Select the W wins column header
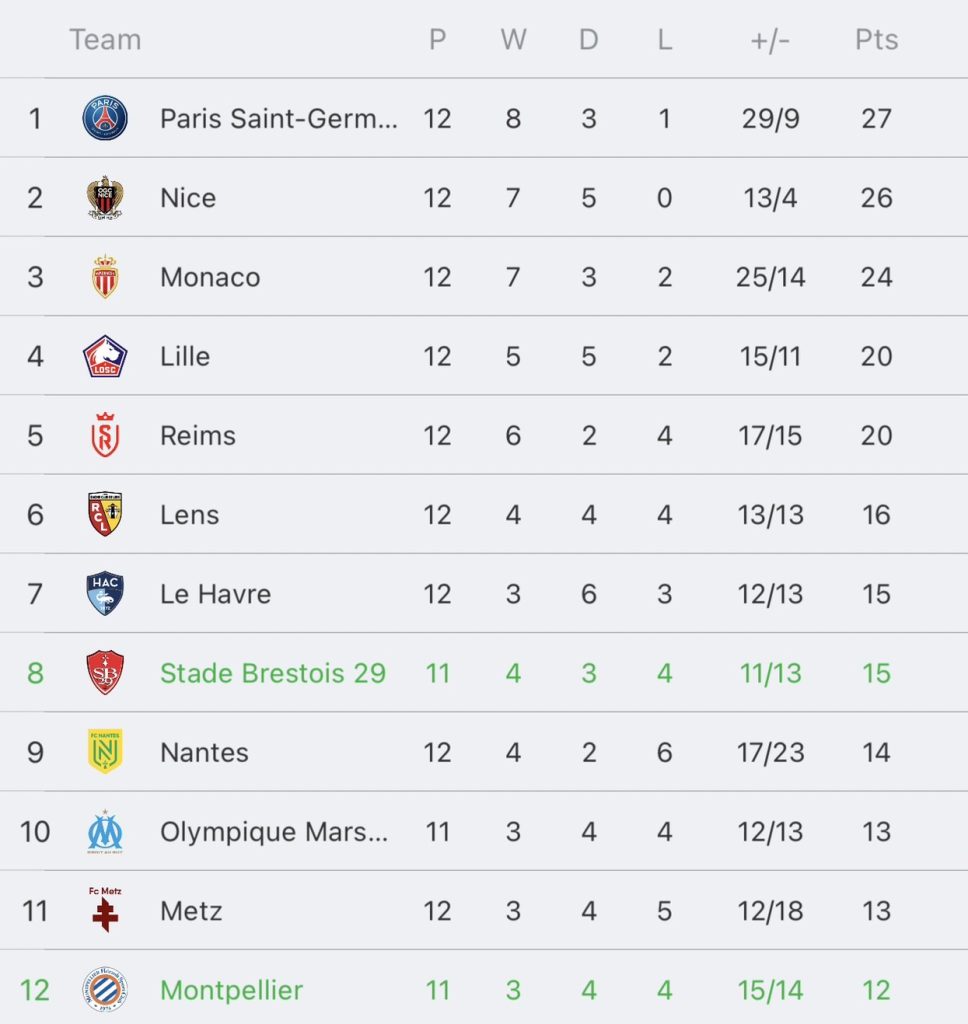The image size is (968, 1024). pos(513,40)
